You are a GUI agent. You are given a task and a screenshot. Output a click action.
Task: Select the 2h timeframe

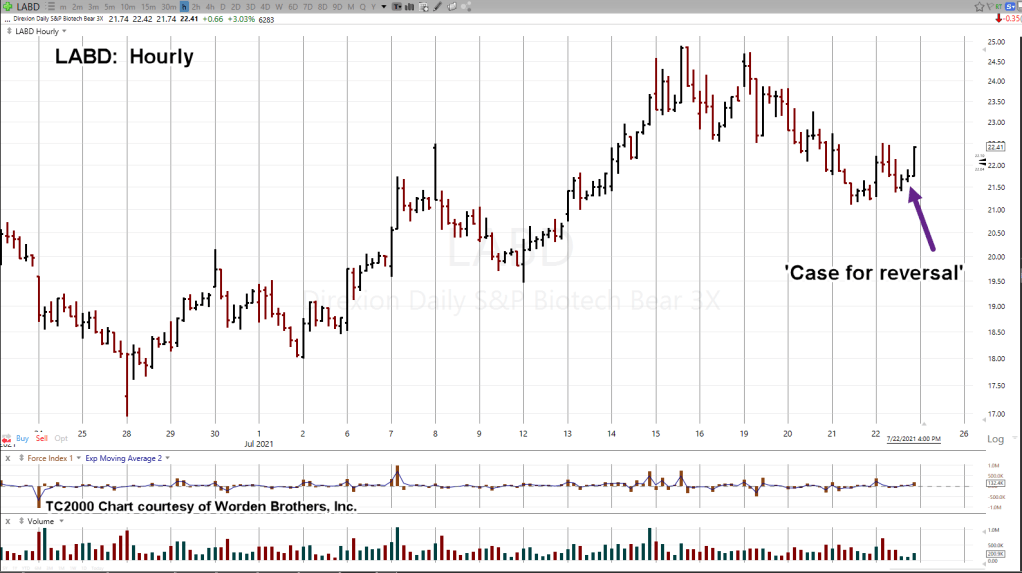[x=197, y=7]
